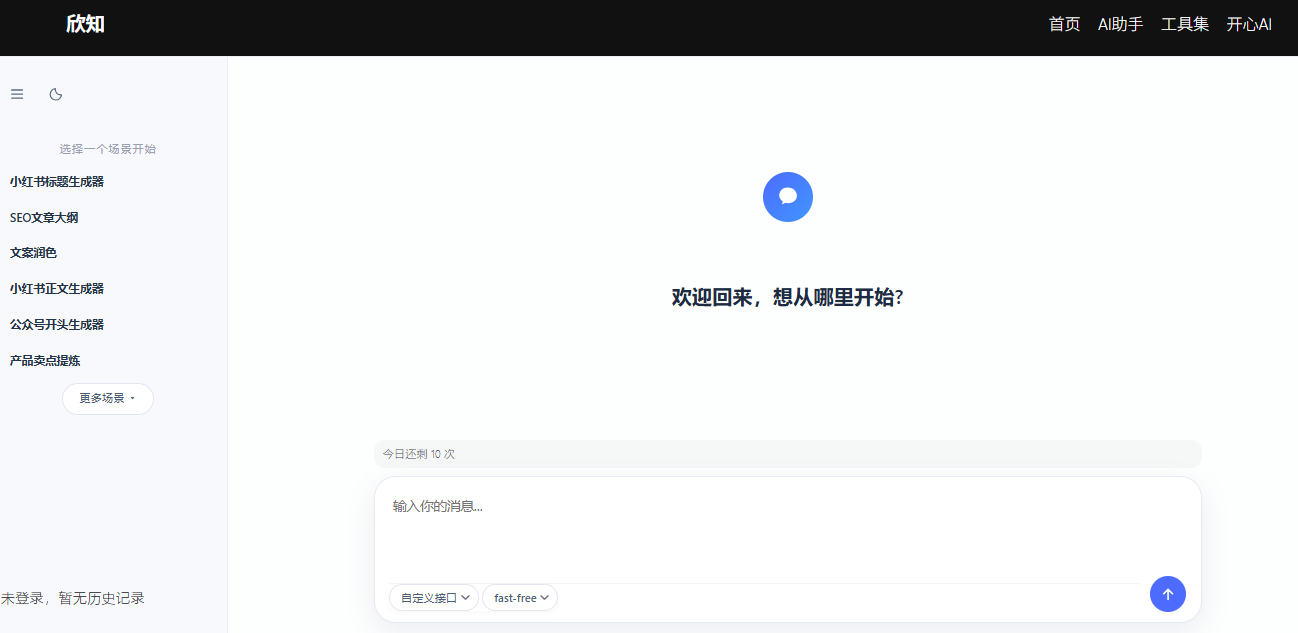The height and width of the screenshot is (633, 1298).
Task: Click the blue chat bubble icon
Action: click(x=788, y=197)
